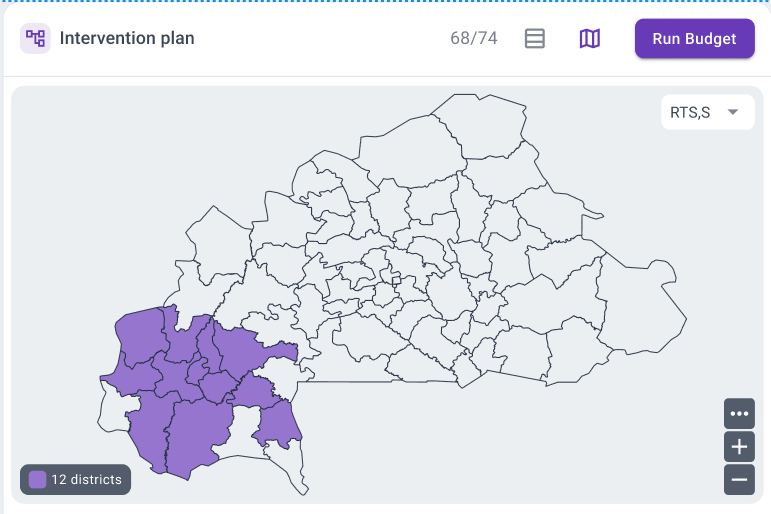
Task: Click the purple legend color swatch
Action: (x=37, y=480)
